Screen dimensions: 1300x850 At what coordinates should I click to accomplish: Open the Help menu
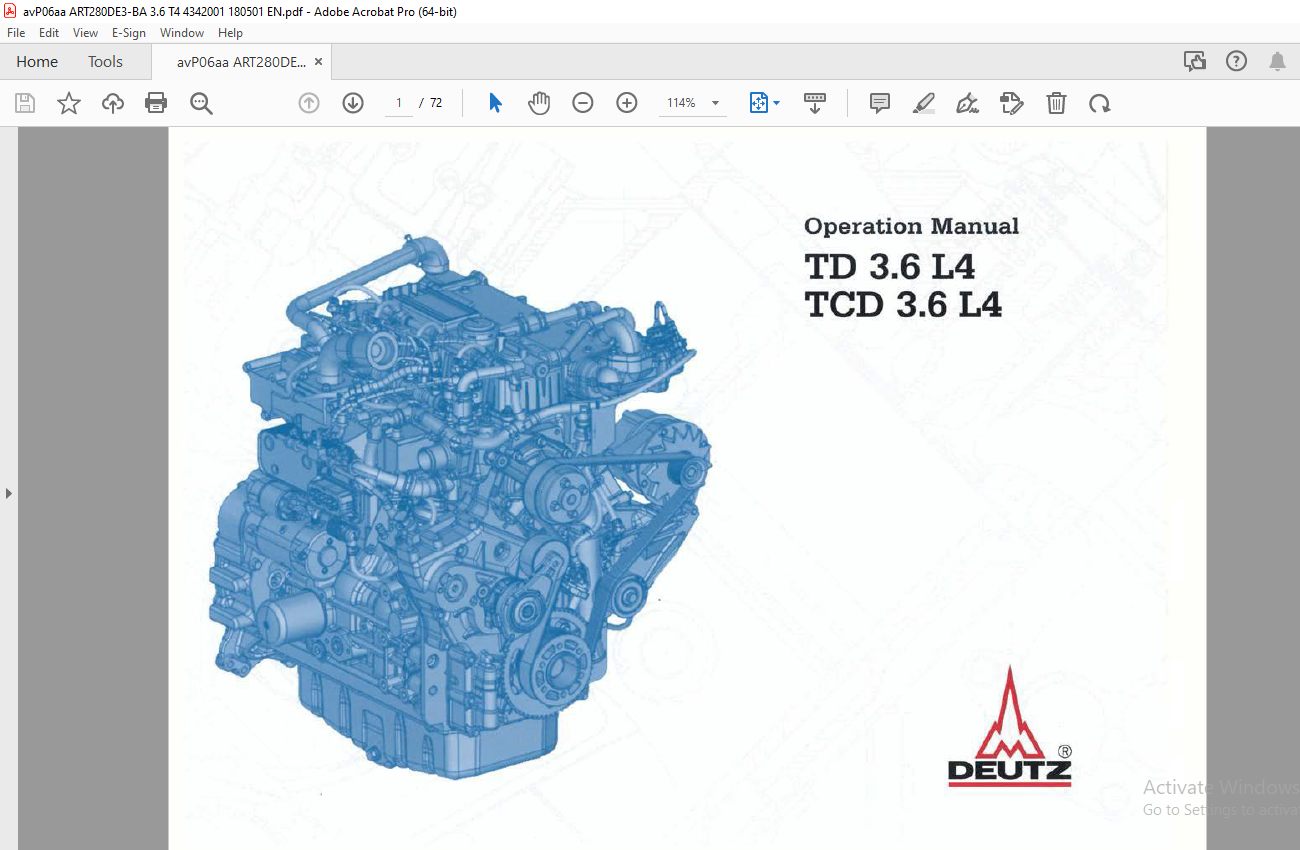tap(230, 33)
